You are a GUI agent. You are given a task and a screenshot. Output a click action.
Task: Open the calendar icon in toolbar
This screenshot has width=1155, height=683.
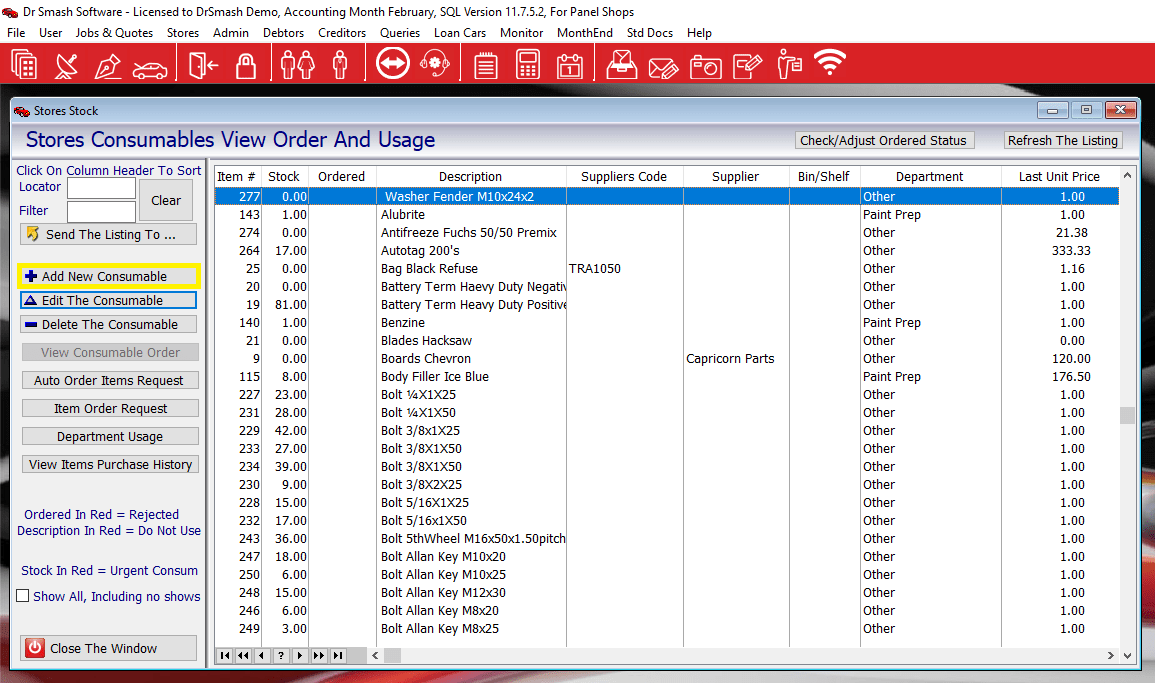click(x=569, y=66)
